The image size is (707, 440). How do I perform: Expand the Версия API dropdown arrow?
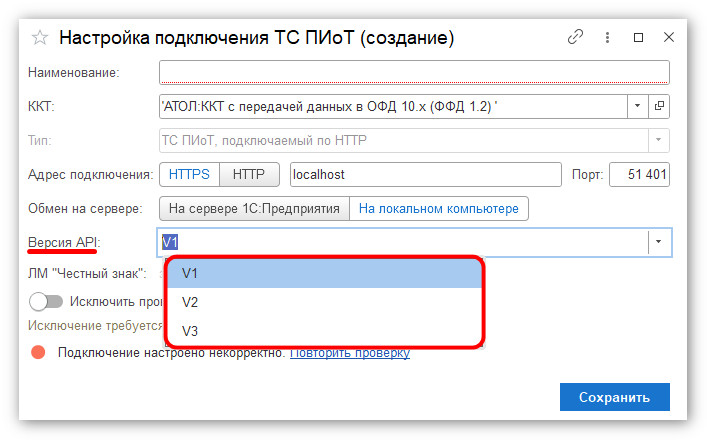(659, 242)
